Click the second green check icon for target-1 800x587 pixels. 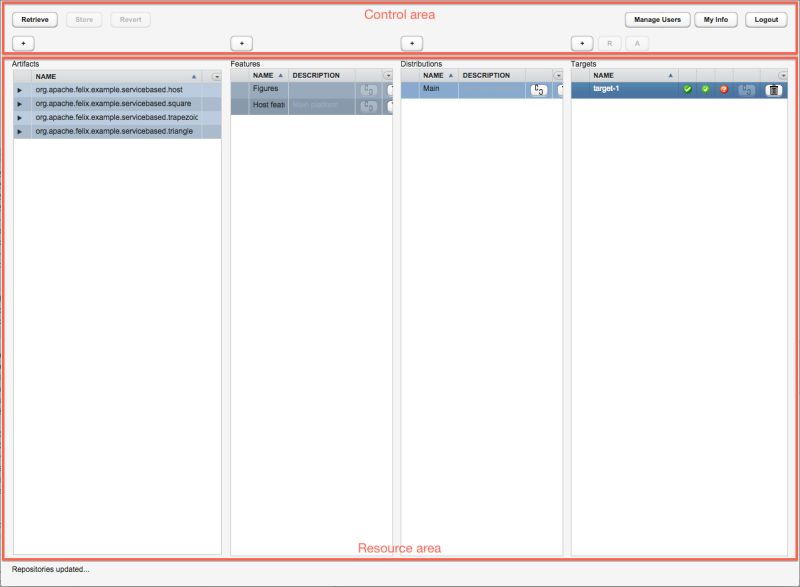(706, 89)
